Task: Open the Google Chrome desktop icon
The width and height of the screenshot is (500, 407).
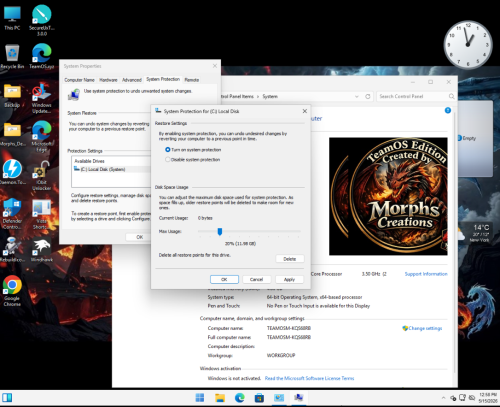Action: (x=12, y=291)
